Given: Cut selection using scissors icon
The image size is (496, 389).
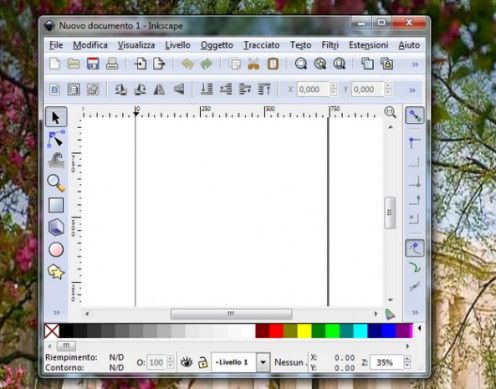Looking at the screenshot, I should [x=254, y=64].
